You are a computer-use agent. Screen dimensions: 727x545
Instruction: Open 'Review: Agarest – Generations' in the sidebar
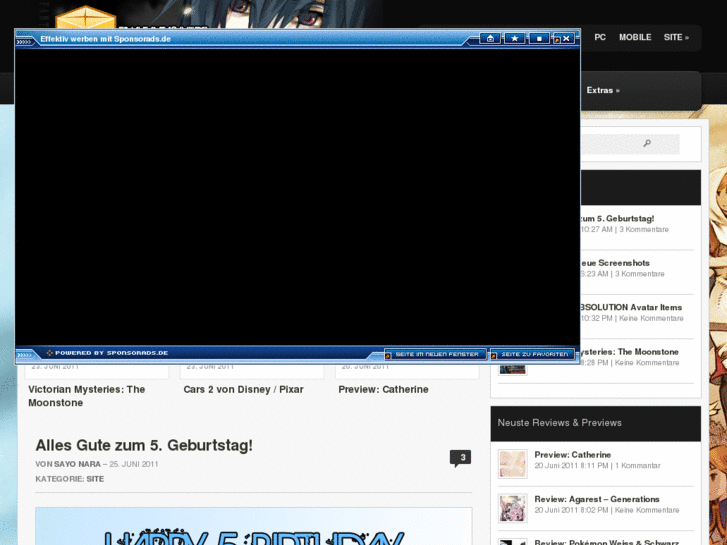(597, 499)
